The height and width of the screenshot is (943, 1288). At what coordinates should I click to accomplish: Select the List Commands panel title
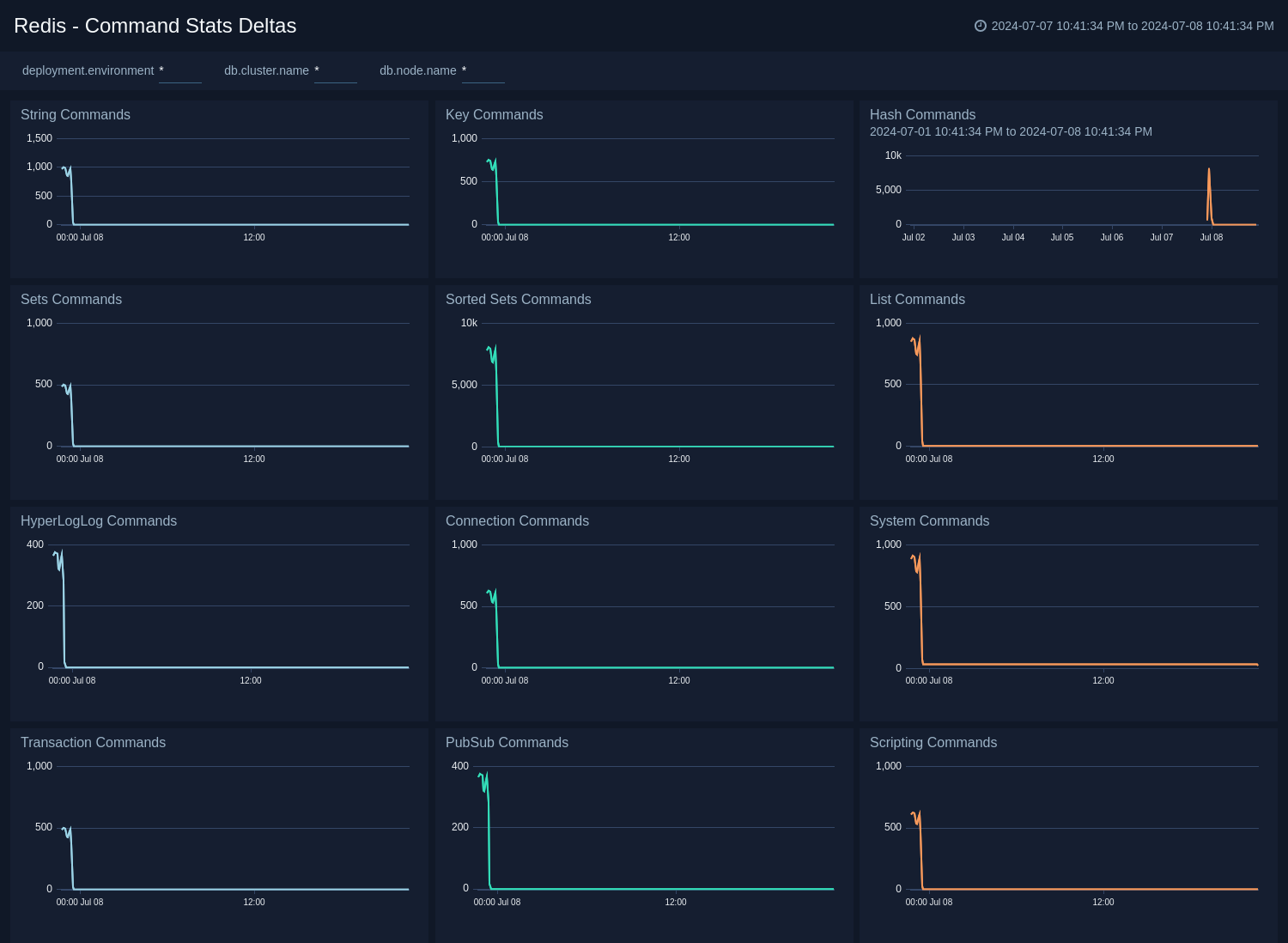point(918,300)
